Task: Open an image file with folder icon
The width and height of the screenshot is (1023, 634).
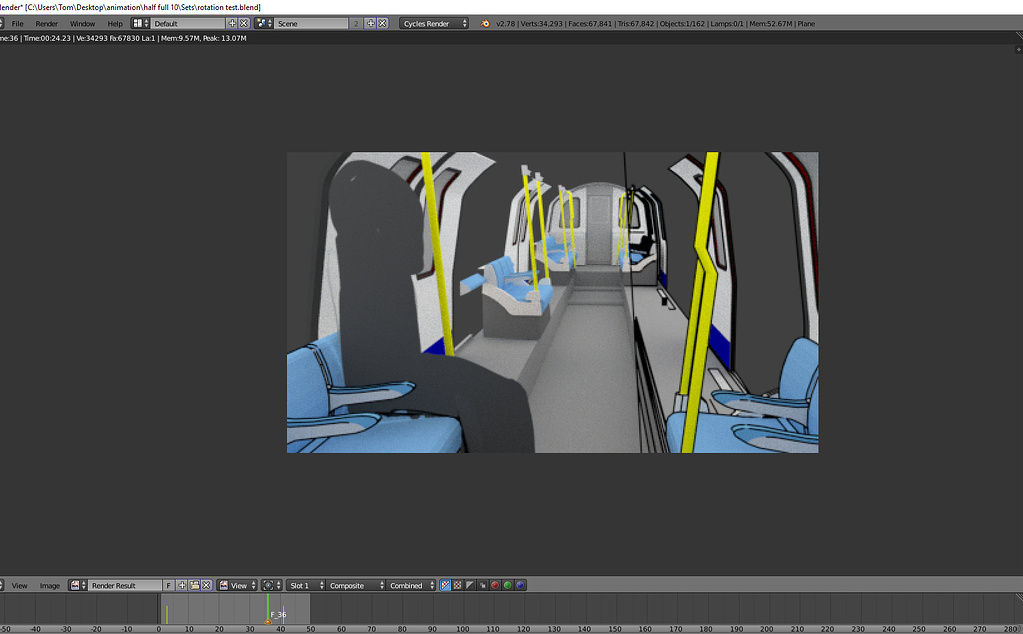Action: tap(194, 586)
